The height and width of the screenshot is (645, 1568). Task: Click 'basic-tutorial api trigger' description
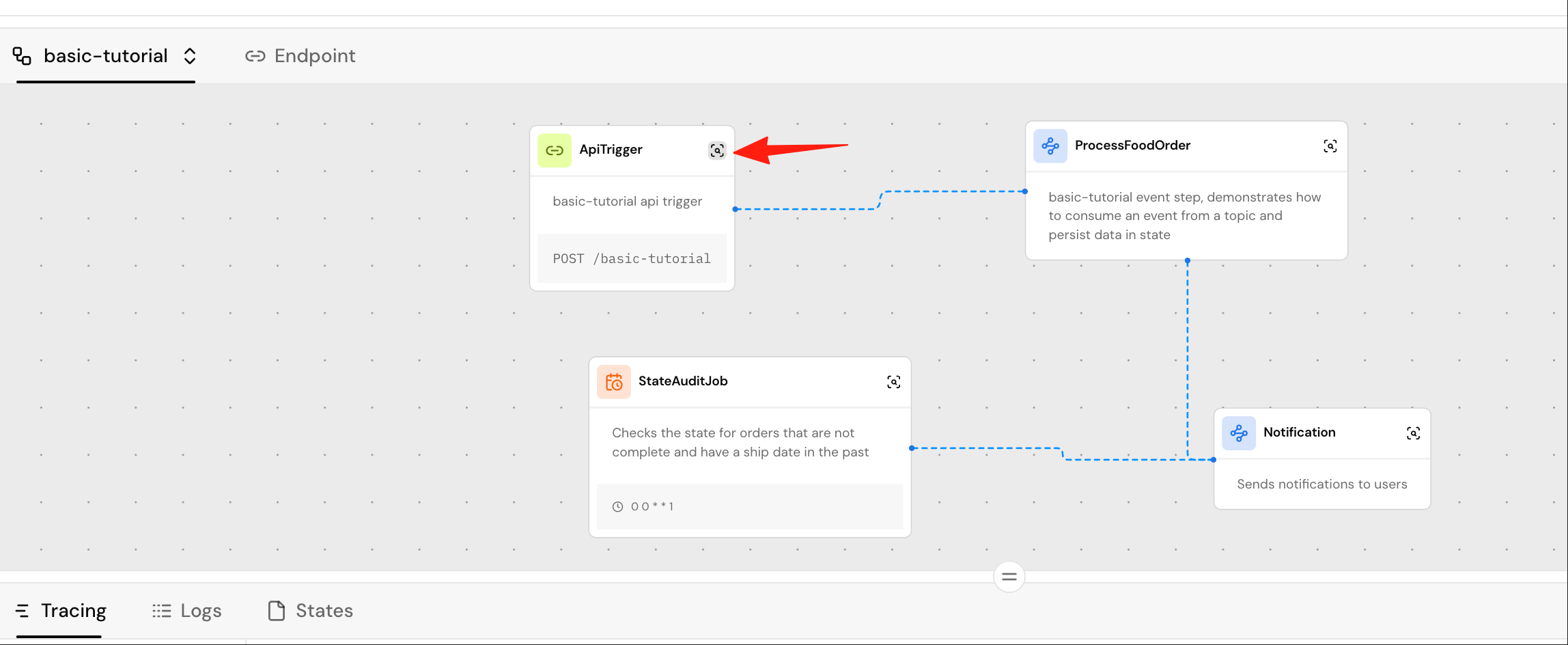628,202
